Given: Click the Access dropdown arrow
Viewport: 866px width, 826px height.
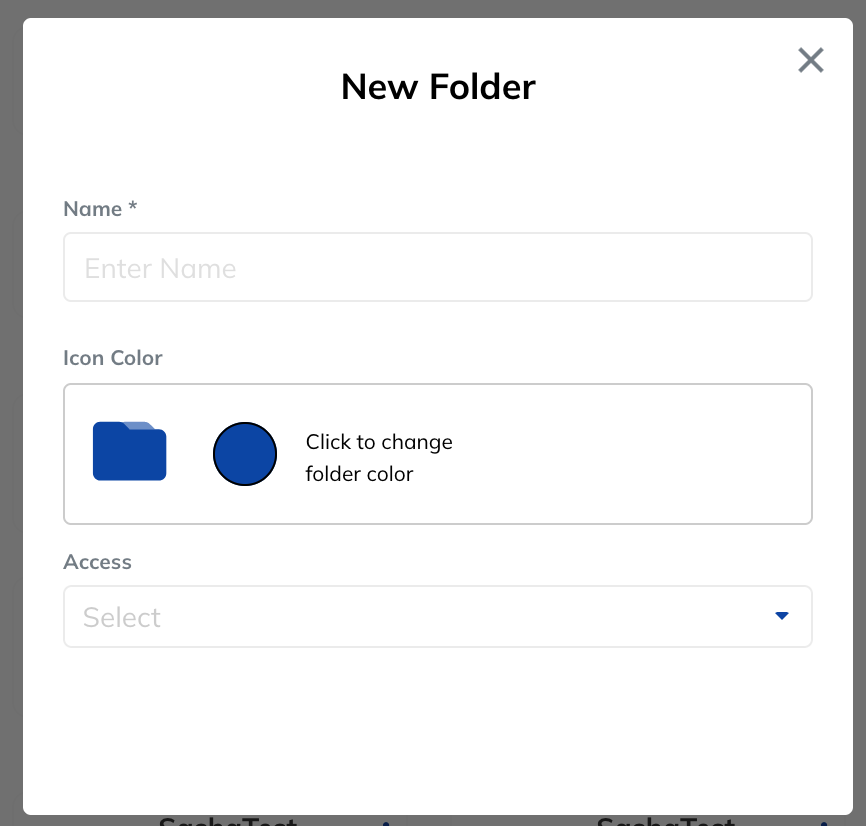Looking at the screenshot, I should (x=781, y=616).
